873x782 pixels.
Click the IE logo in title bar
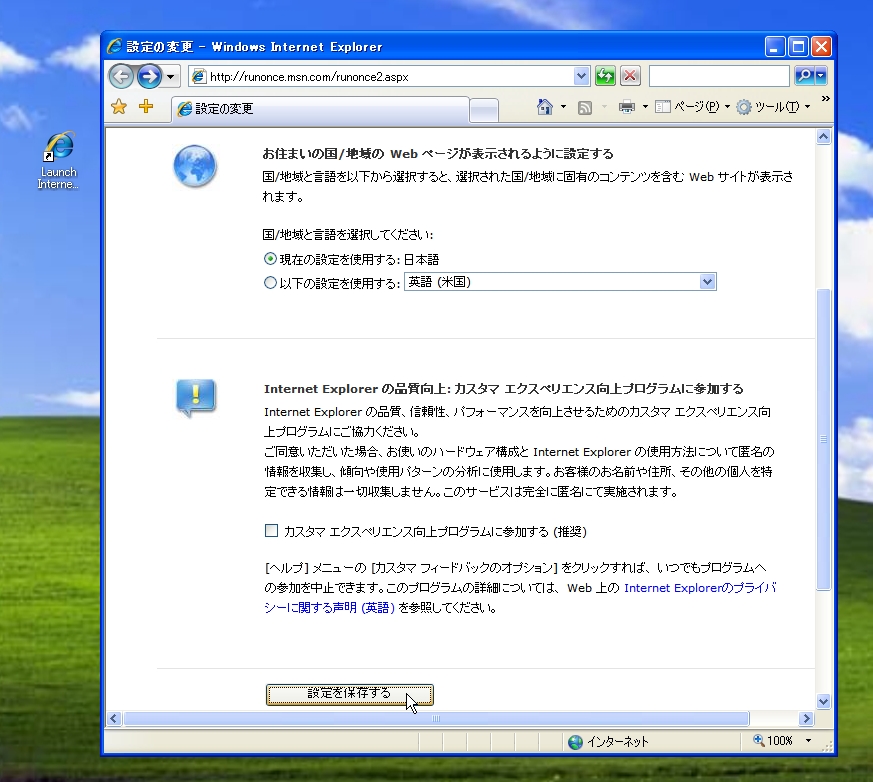[115, 46]
